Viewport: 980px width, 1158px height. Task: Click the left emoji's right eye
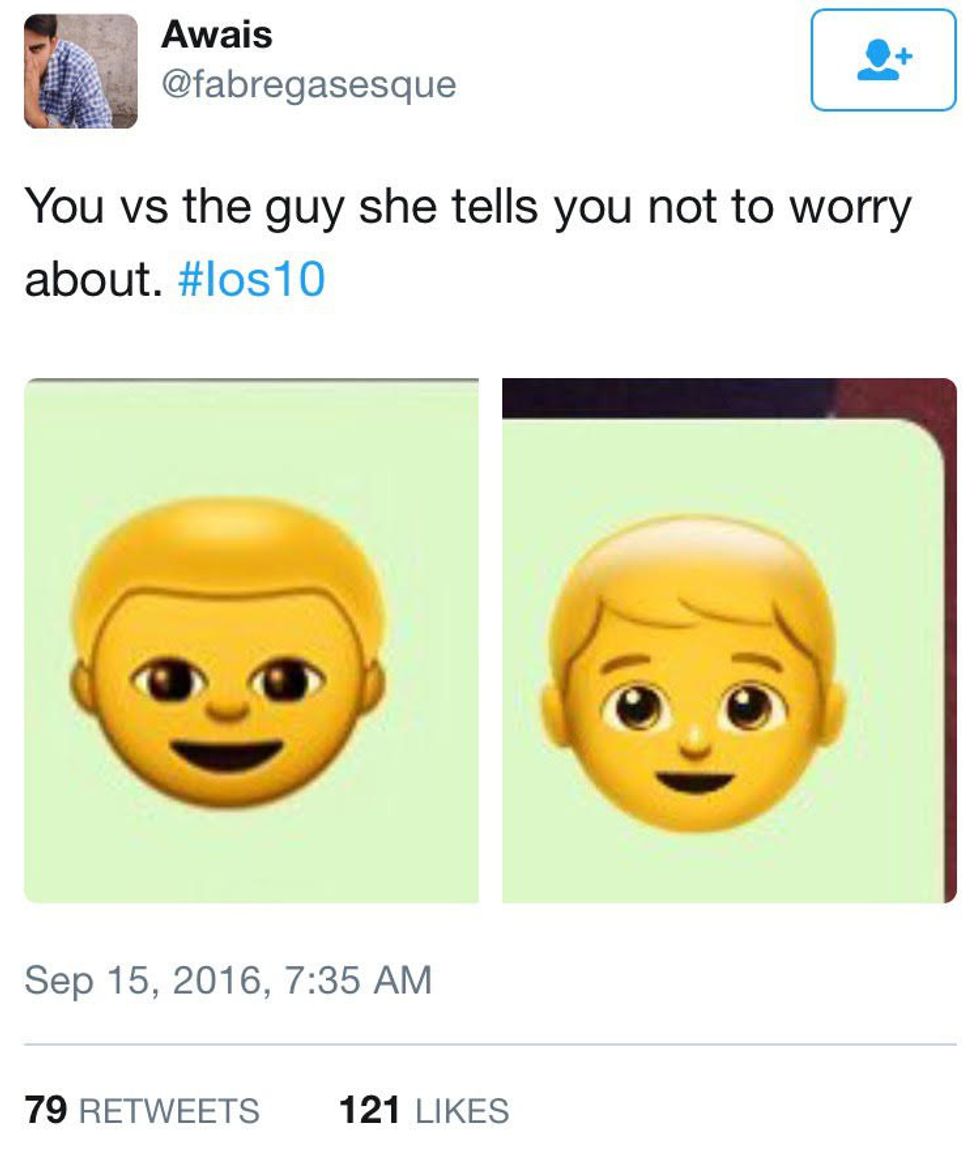[x=287, y=679]
